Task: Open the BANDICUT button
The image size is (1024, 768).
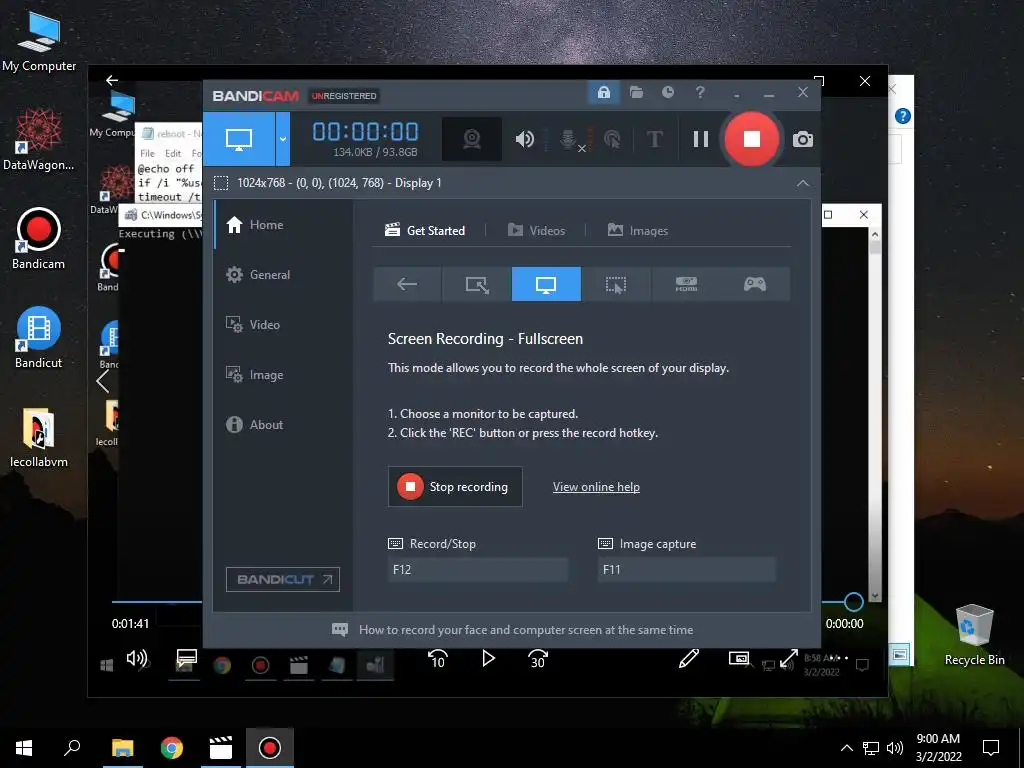Action: pos(283,579)
